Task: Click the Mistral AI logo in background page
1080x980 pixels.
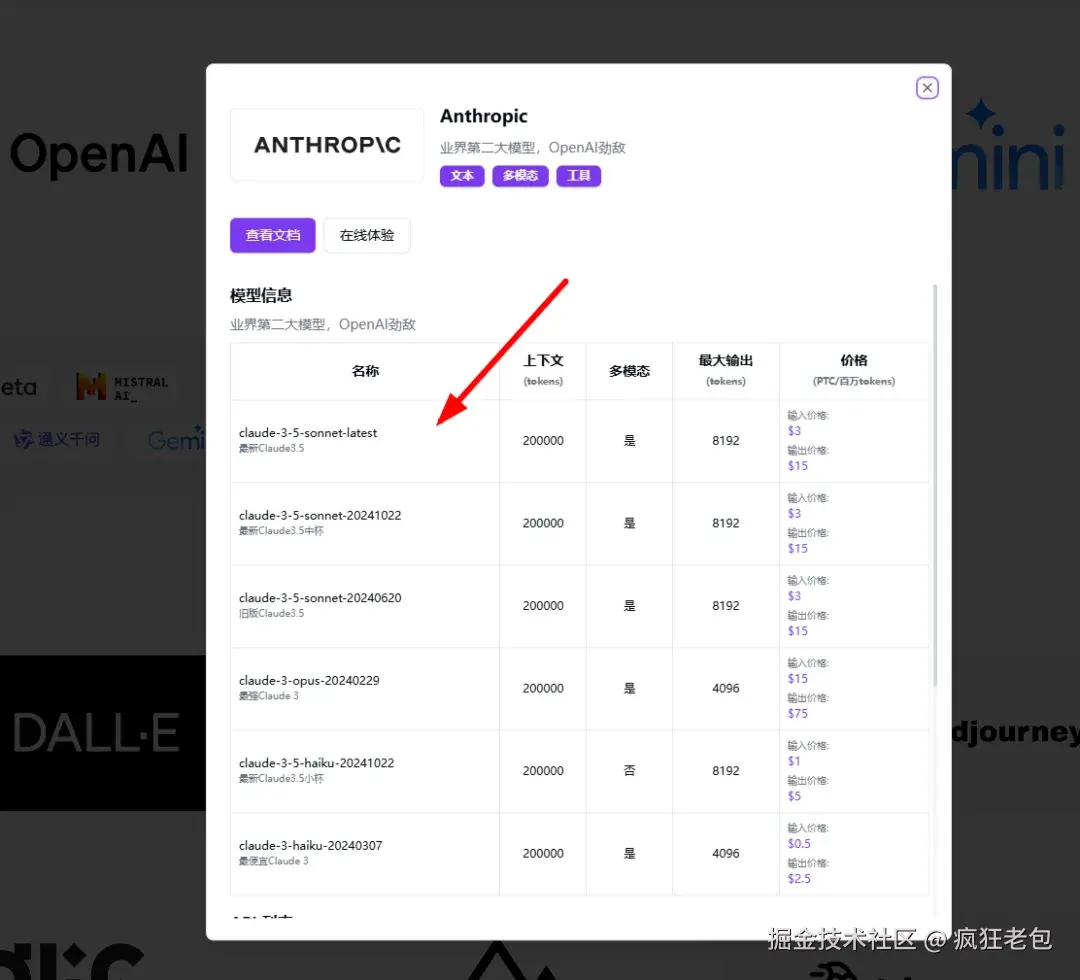Action: click(x=122, y=387)
